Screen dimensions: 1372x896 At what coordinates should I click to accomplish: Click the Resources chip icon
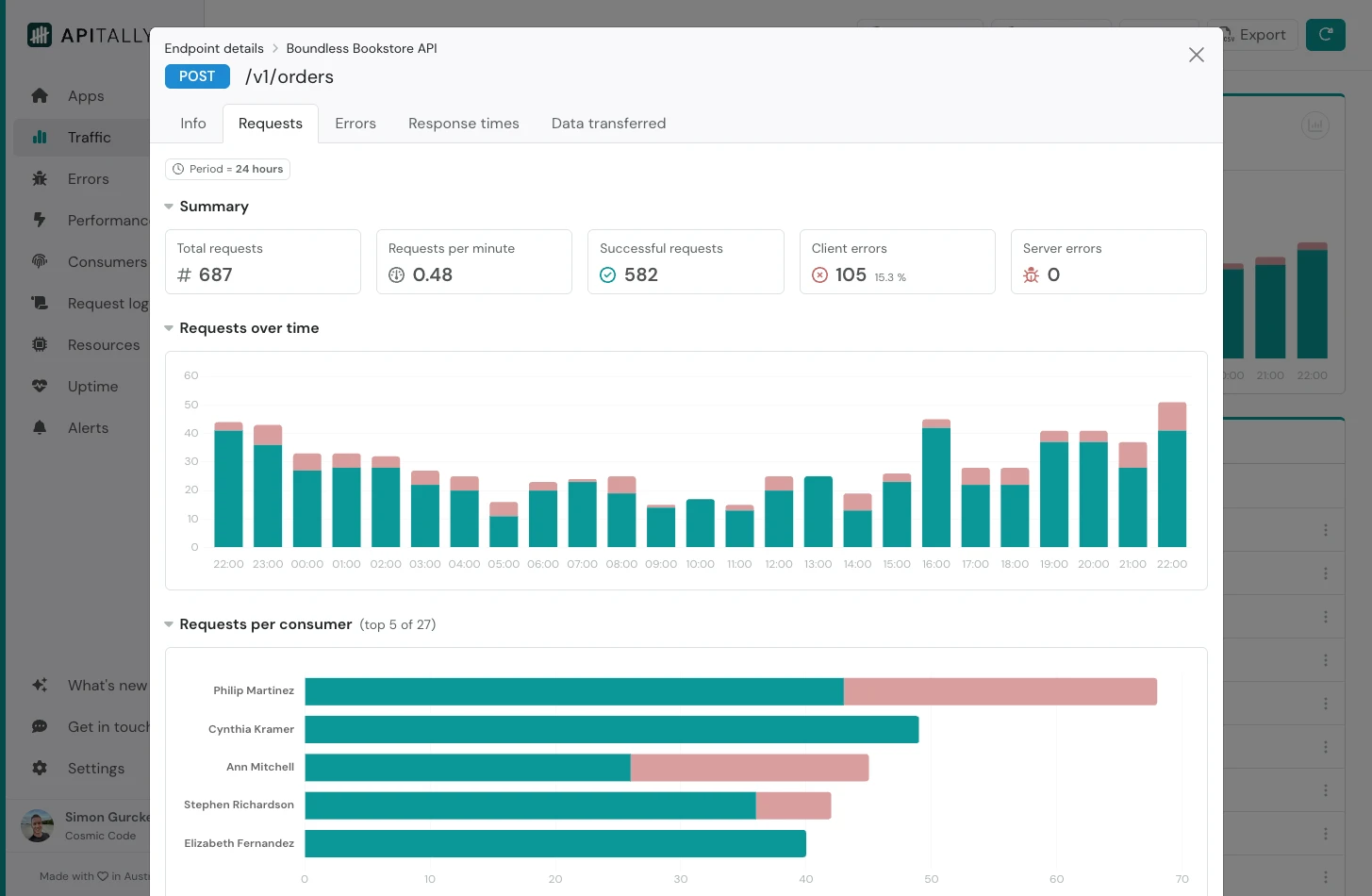(40, 344)
